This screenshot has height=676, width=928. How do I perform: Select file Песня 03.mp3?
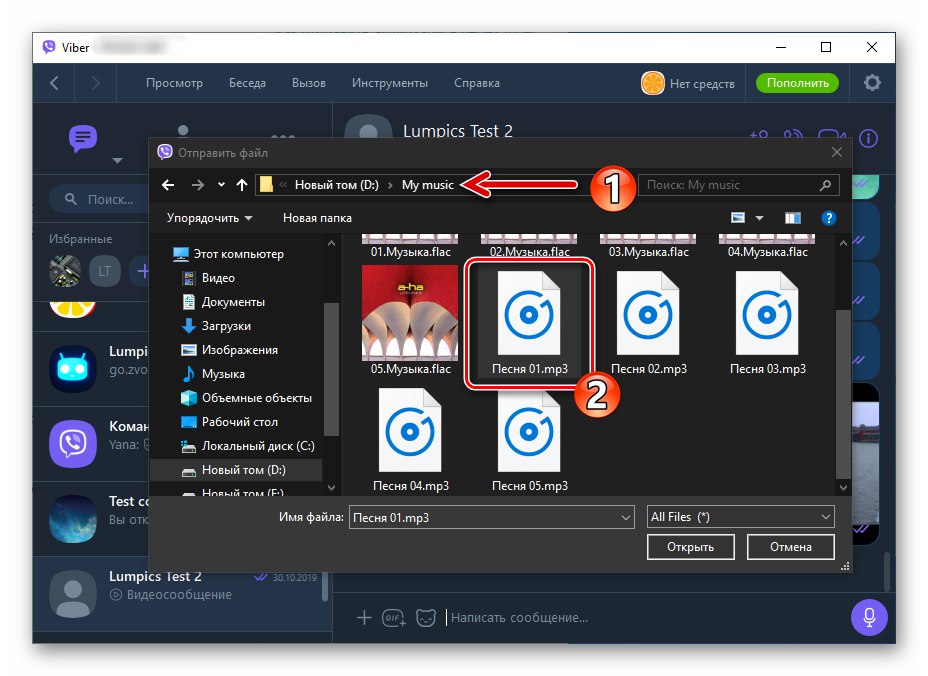coord(767,323)
